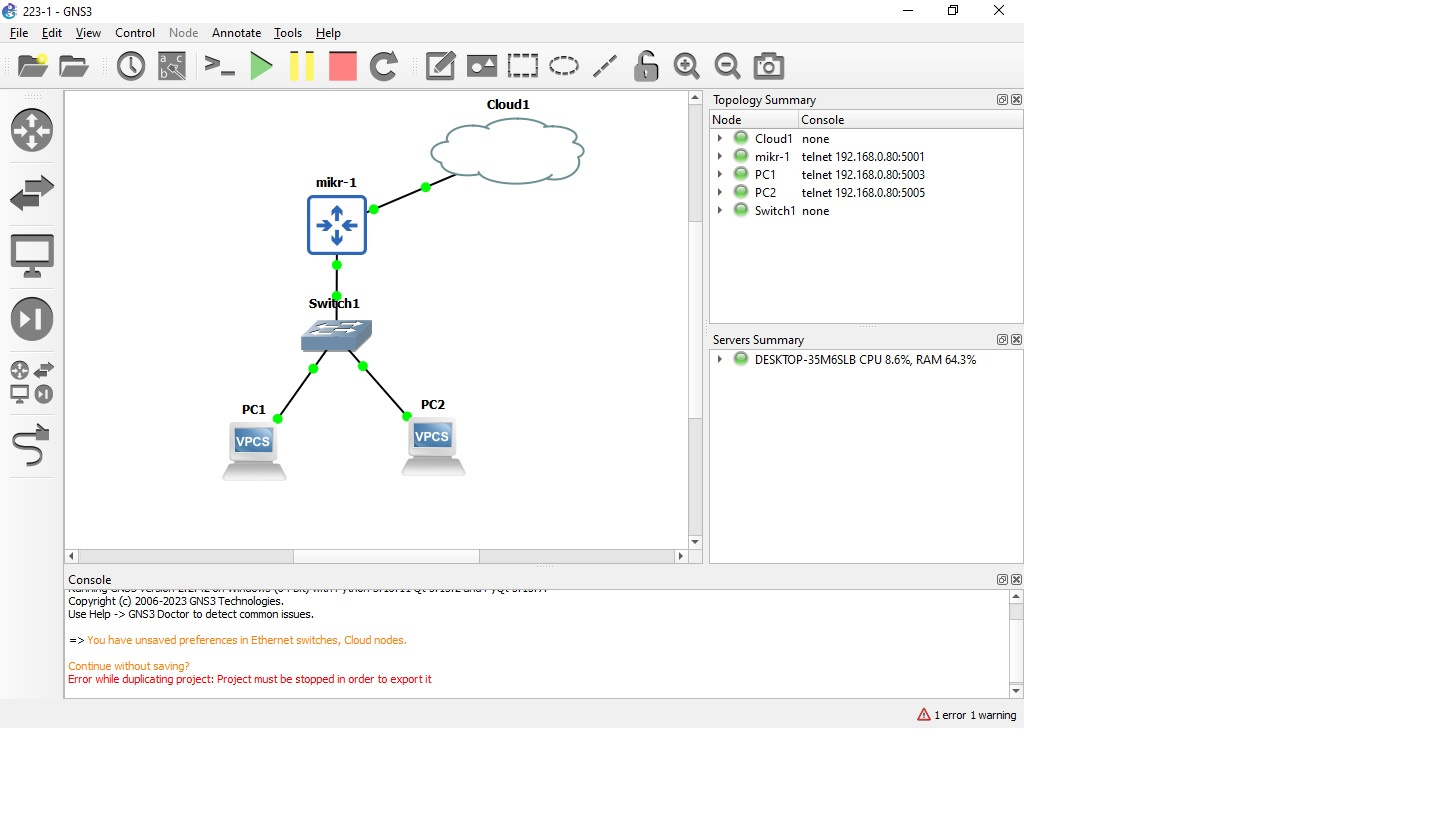1438x820 pixels.
Task: Browse switches in device sidebar
Action: pos(32,193)
